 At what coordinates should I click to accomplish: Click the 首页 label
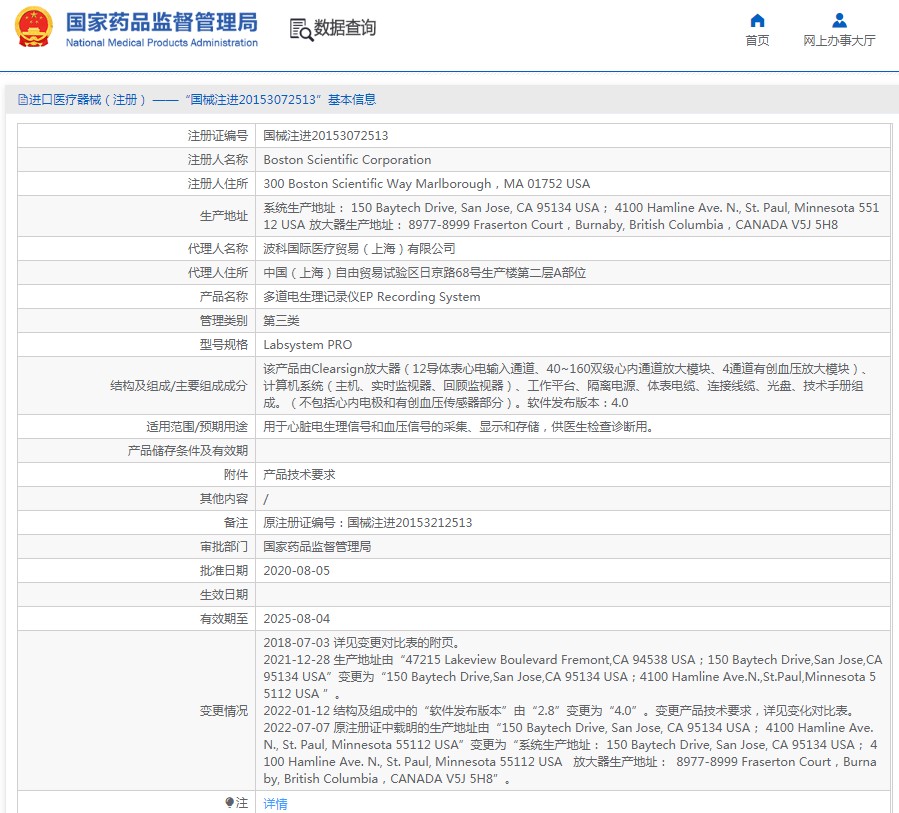(757, 40)
